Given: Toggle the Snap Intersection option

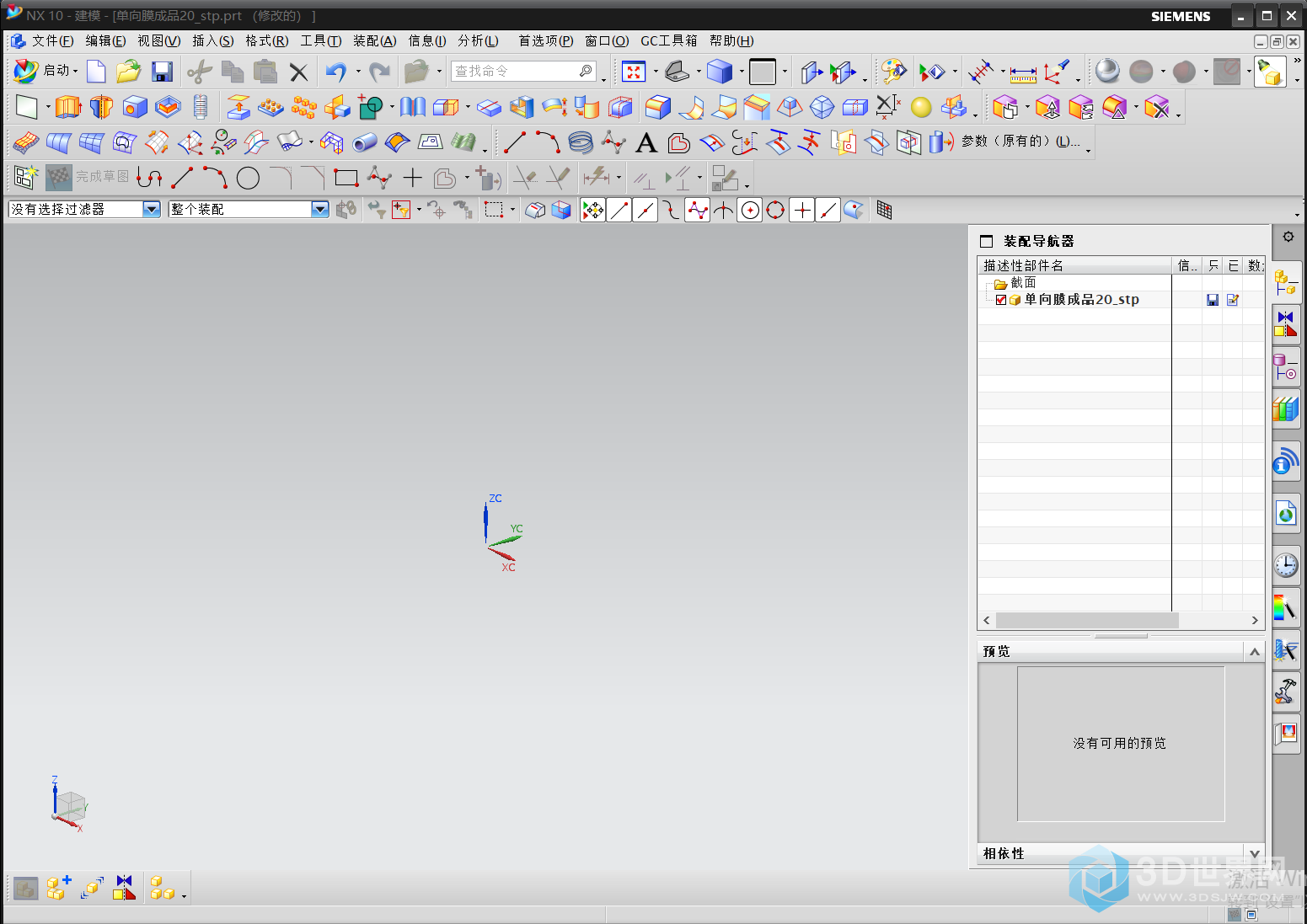Looking at the screenshot, I should pyautogui.click(x=724, y=210).
